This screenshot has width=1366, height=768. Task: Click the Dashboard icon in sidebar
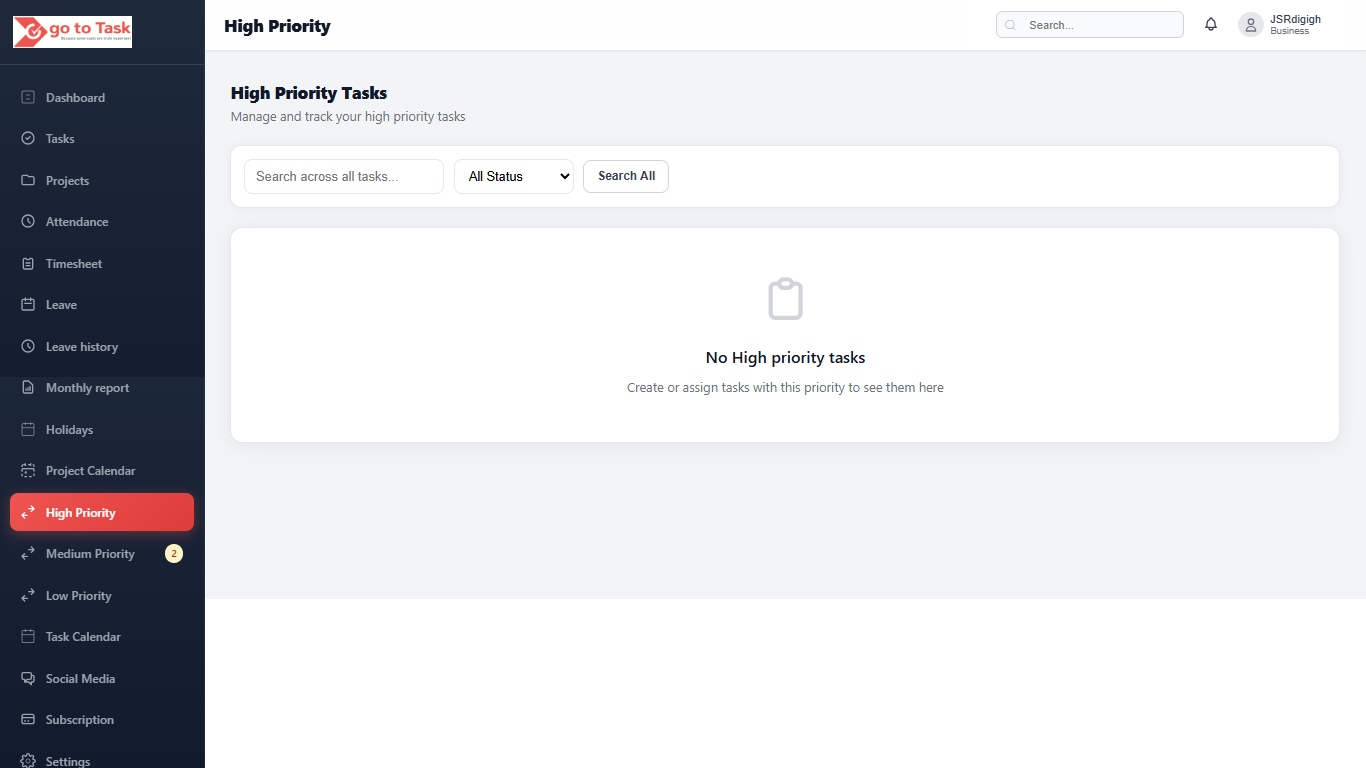[x=28, y=97]
